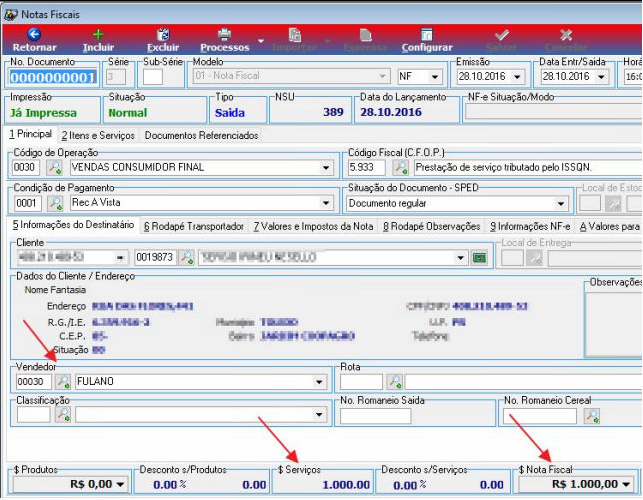Open search lookup for Vendedor
643x500 pixels.
[63, 381]
